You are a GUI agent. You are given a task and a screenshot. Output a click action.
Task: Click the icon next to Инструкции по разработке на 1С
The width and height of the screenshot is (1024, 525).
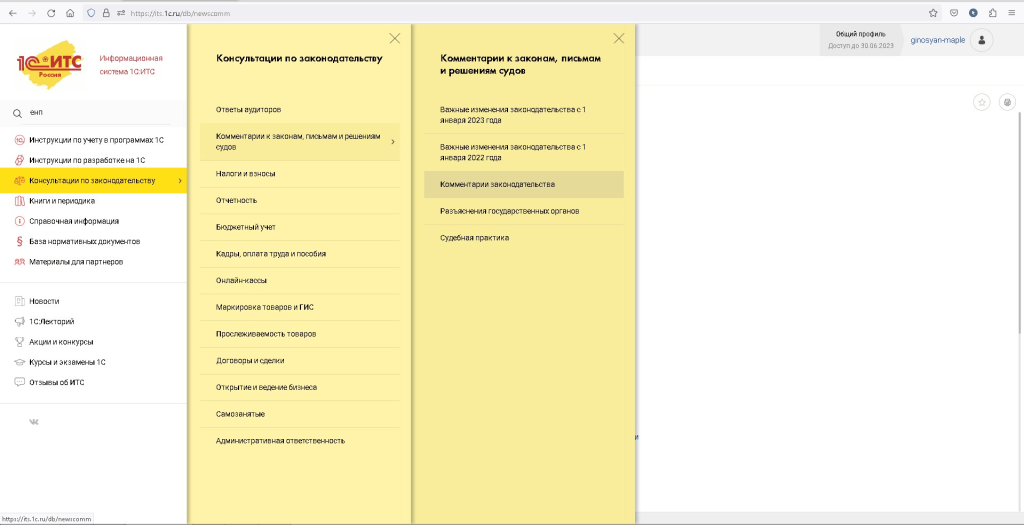coord(20,160)
